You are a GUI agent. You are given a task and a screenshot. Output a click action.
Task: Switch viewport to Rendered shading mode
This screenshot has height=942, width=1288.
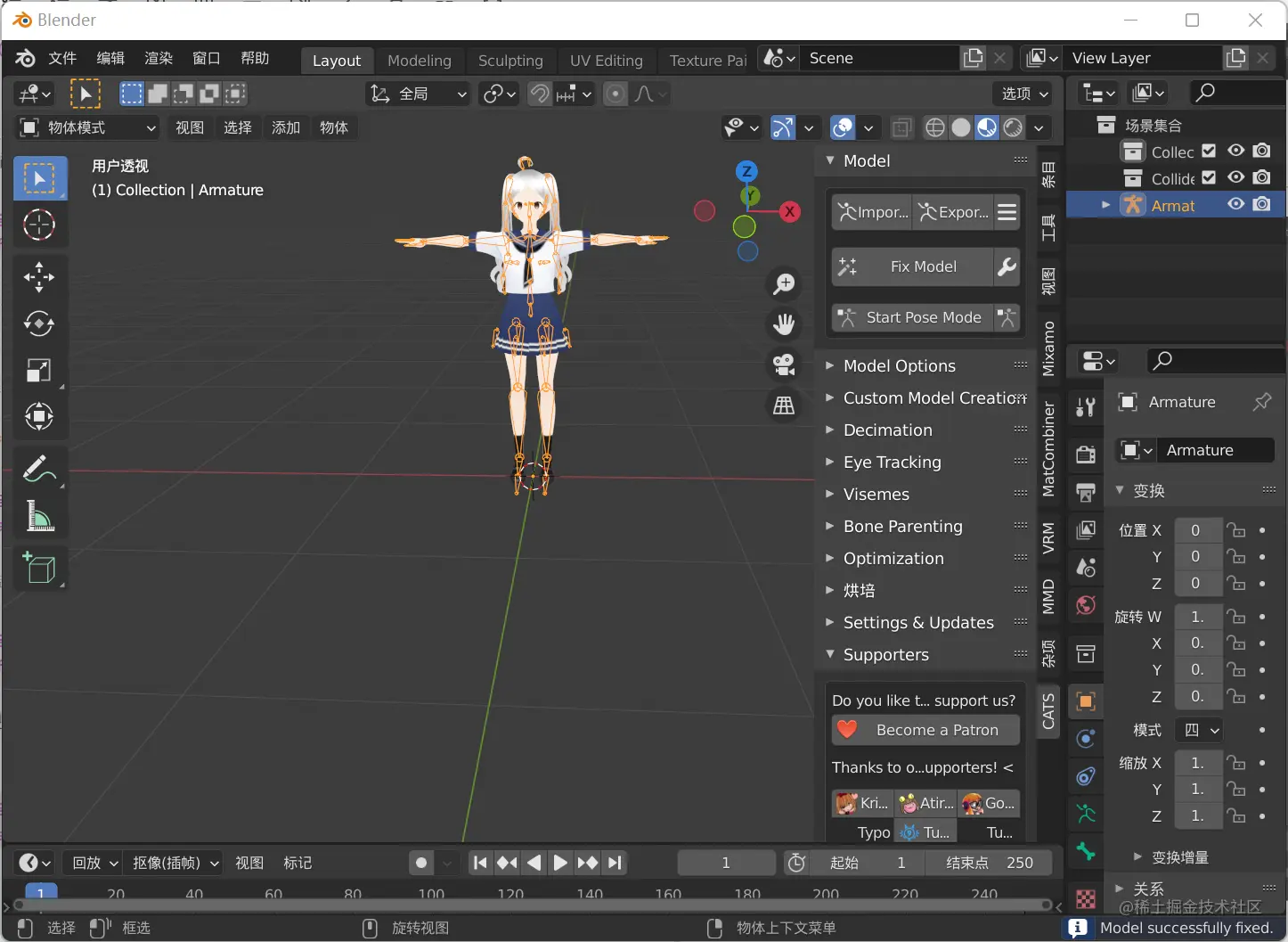[1013, 127]
